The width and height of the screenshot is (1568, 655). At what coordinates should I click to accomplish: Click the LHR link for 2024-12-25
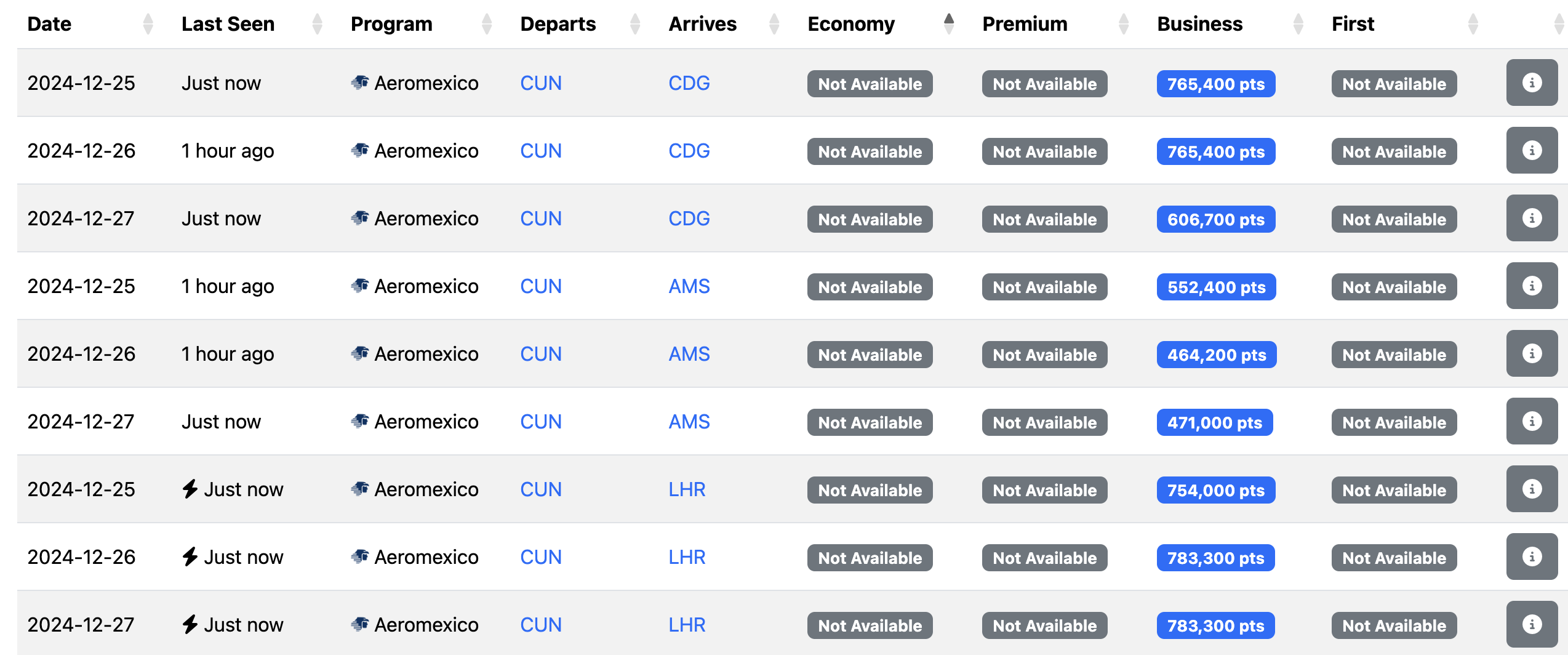pyautogui.click(x=686, y=489)
